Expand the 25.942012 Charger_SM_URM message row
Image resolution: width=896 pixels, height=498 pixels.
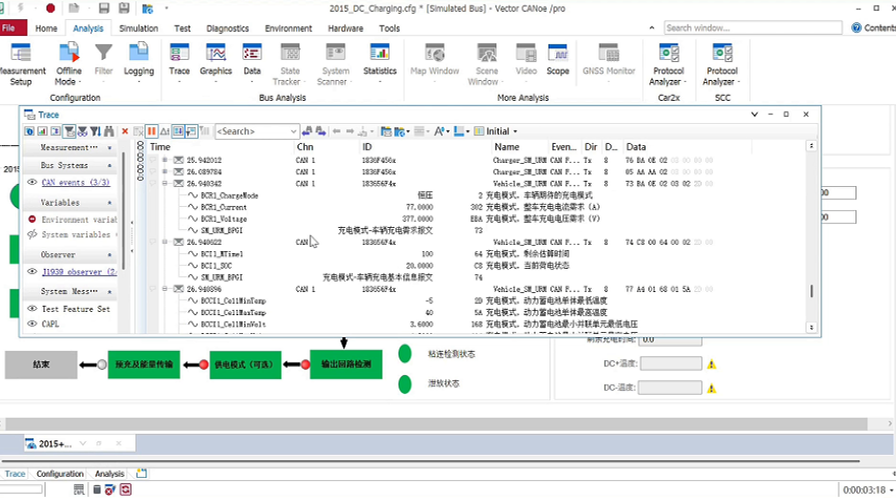click(165, 160)
